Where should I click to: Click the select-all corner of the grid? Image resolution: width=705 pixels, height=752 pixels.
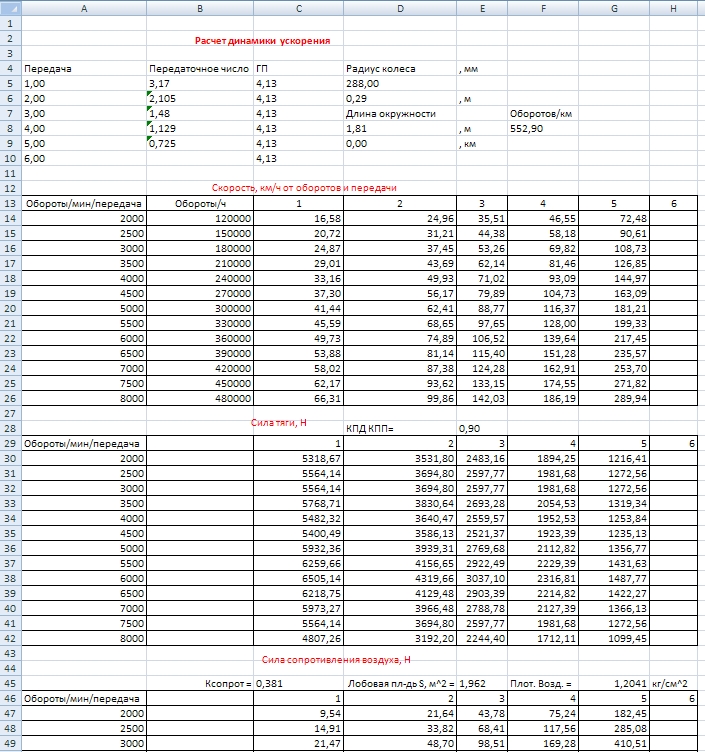click(x=9, y=8)
